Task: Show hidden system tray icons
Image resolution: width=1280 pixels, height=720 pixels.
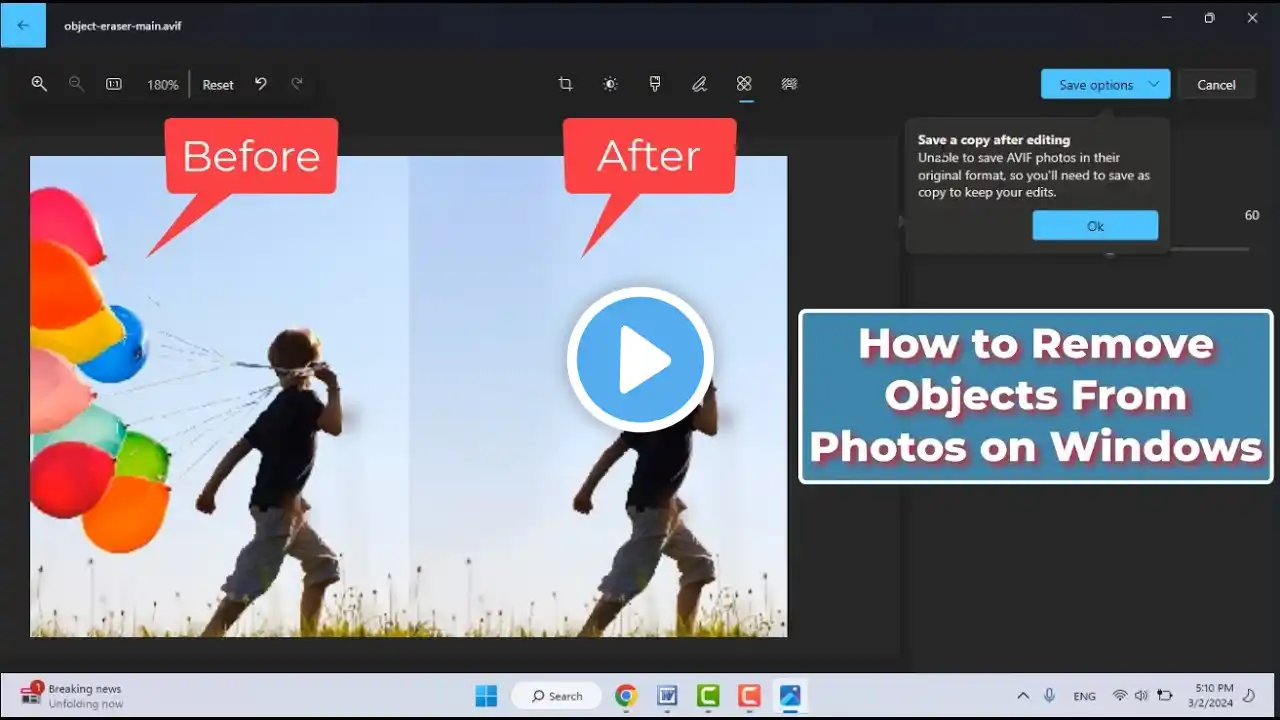Action: click(x=1023, y=696)
